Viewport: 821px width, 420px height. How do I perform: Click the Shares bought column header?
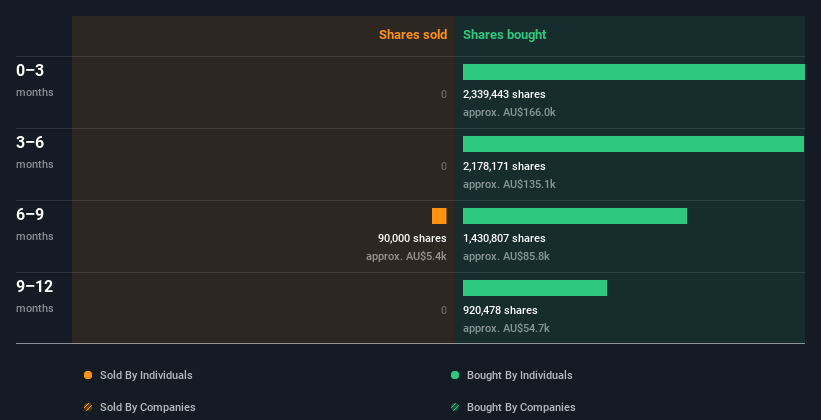(x=504, y=35)
